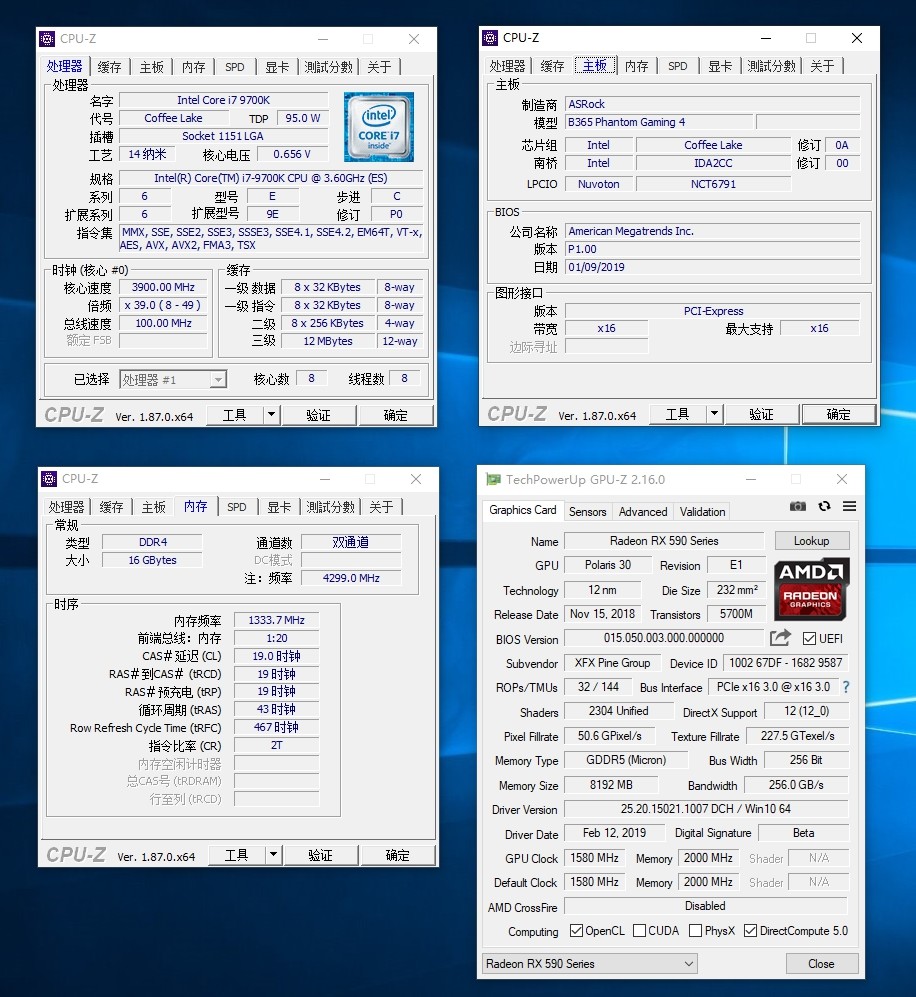Open 測試分數 tab in processor window

point(328,67)
